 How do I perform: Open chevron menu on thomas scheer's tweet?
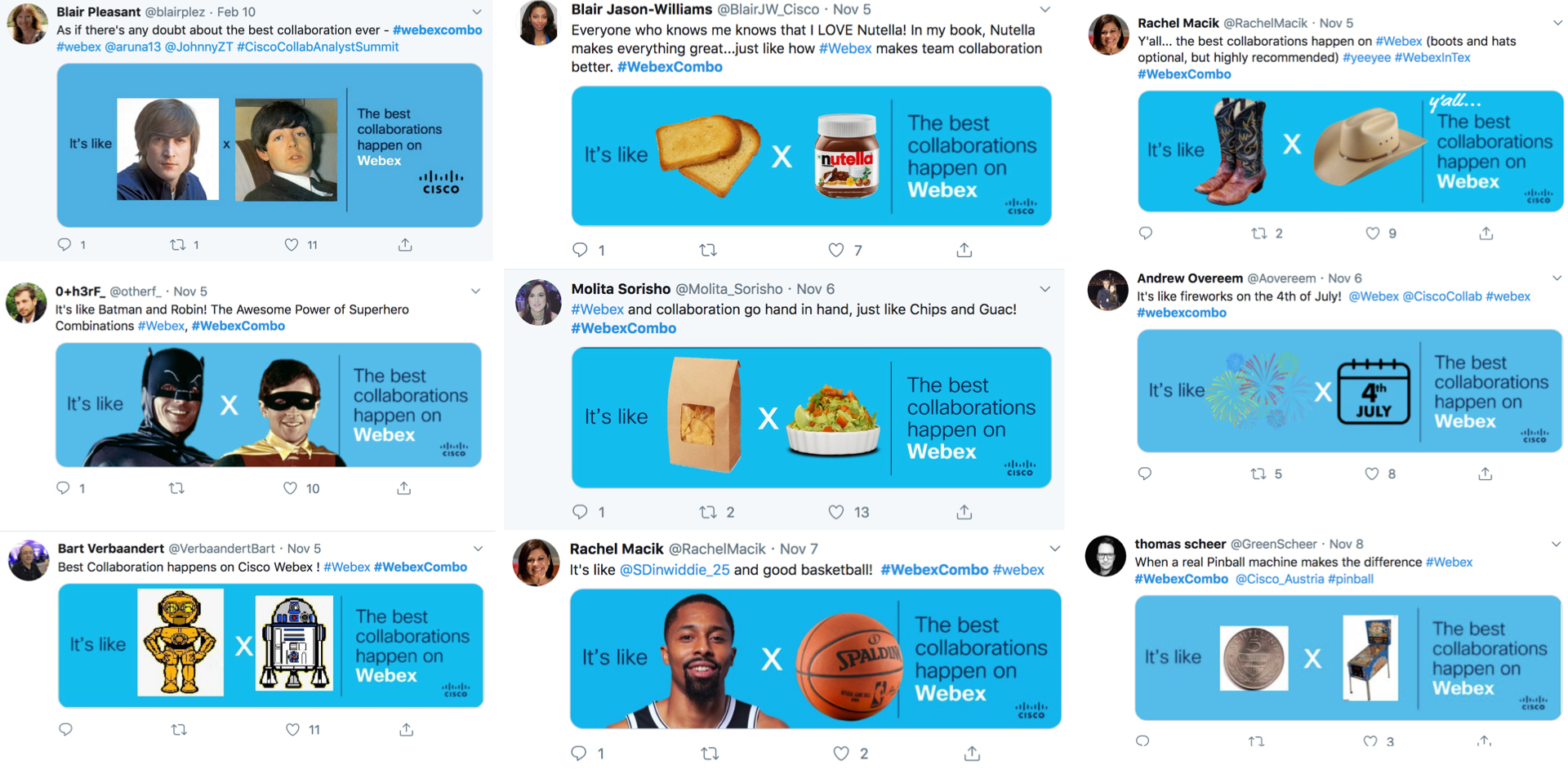pyautogui.click(x=1556, y=544)
